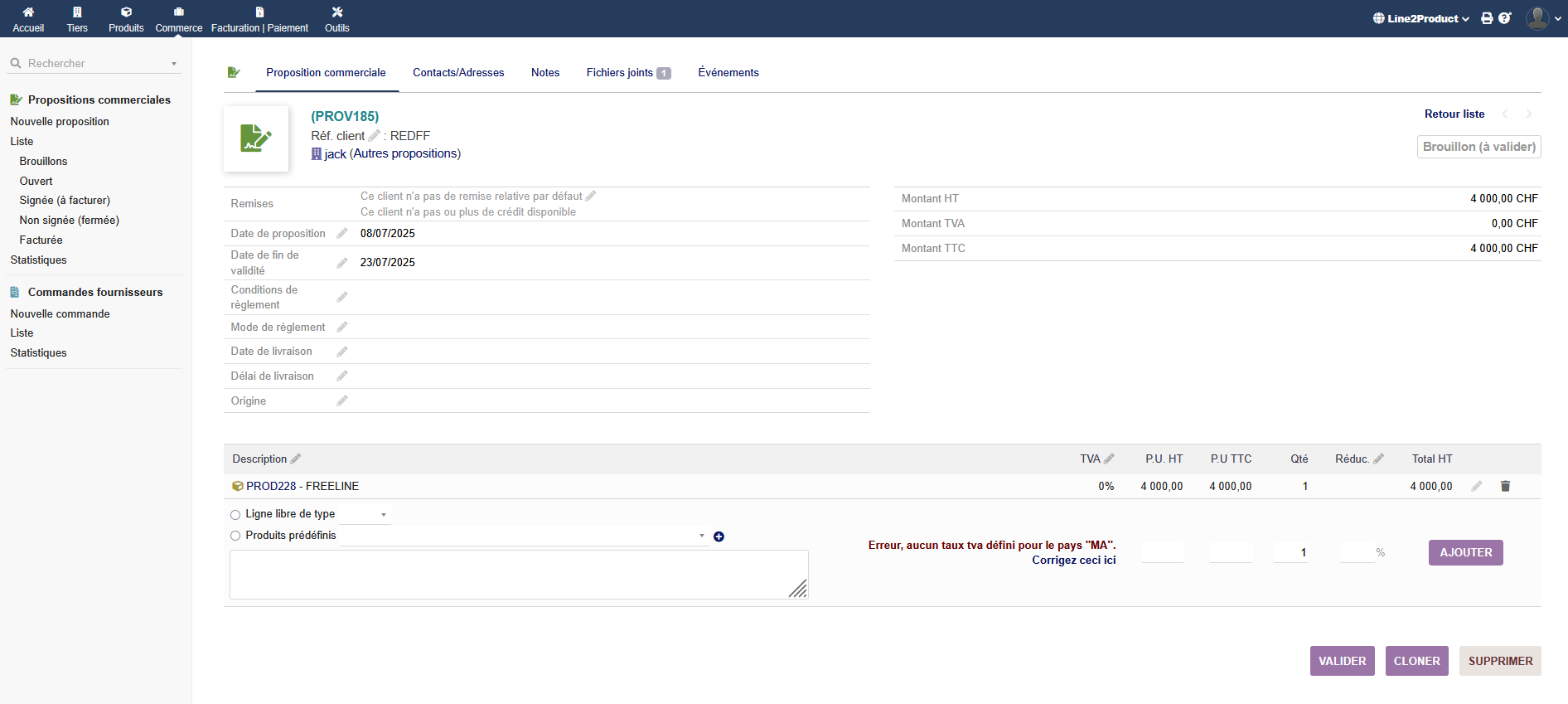Screen dimensions: 1568x704
Task: Open the line type dropdown
Action: pos(365,515)
